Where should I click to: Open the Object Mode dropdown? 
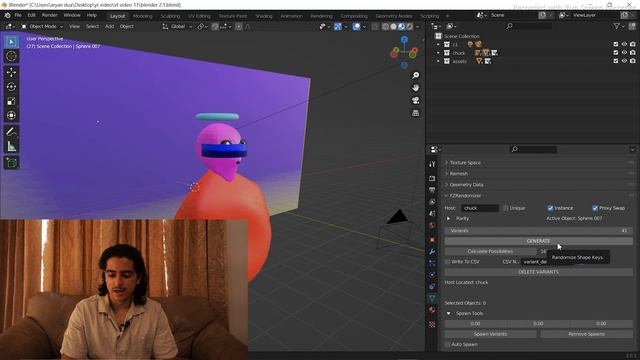(x=42, y=27)
